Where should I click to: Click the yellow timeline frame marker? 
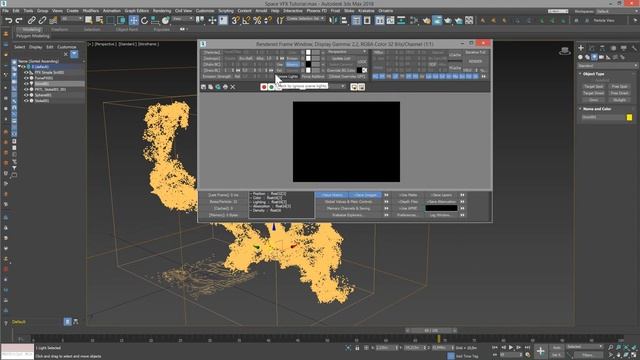439,339
